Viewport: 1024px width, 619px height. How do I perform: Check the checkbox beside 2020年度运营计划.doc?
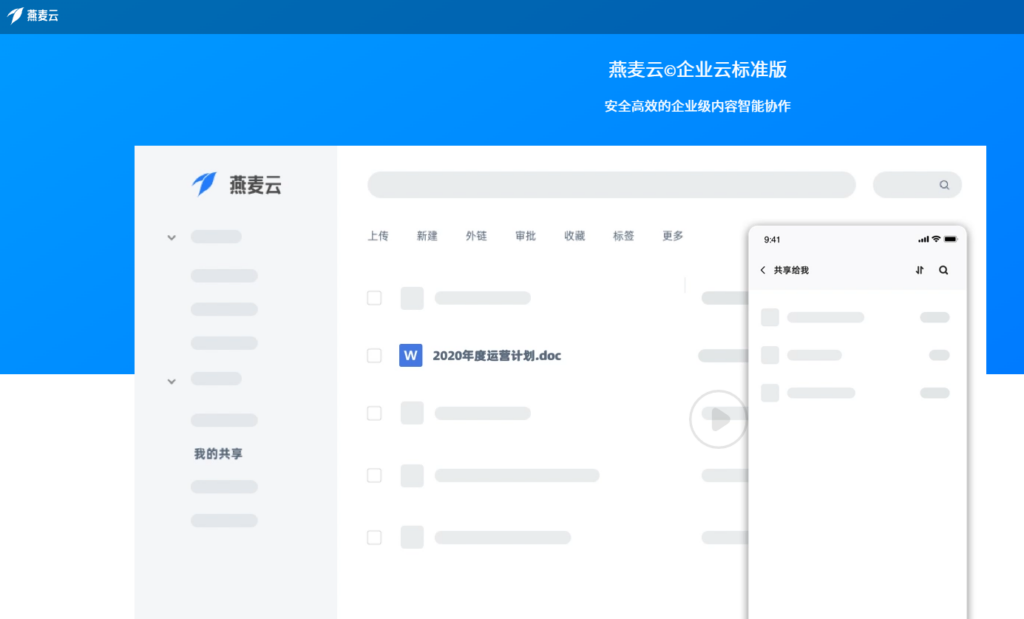(x=374, y=355)
